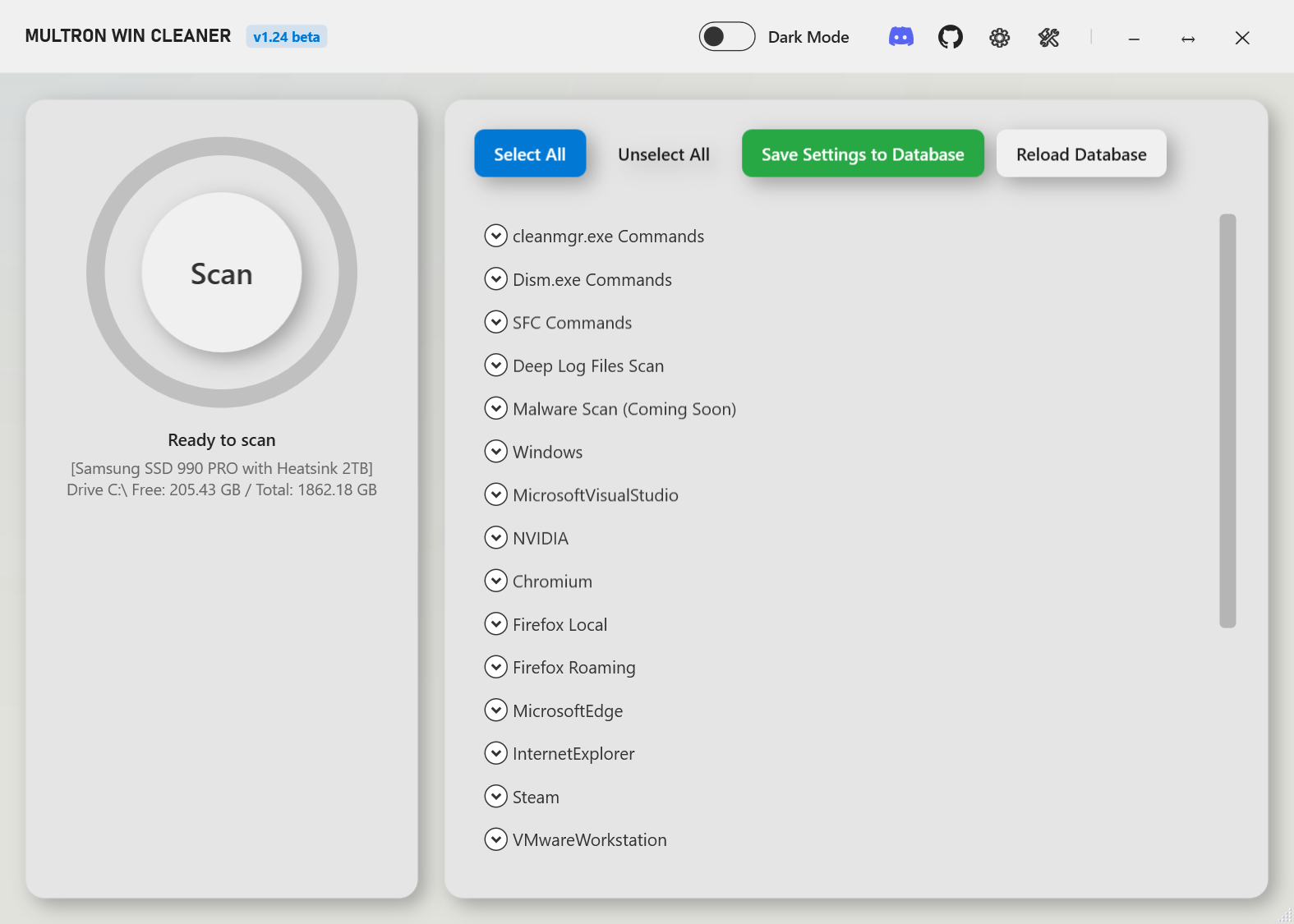
Task: Start the Scan with round button
Action: 222,273
